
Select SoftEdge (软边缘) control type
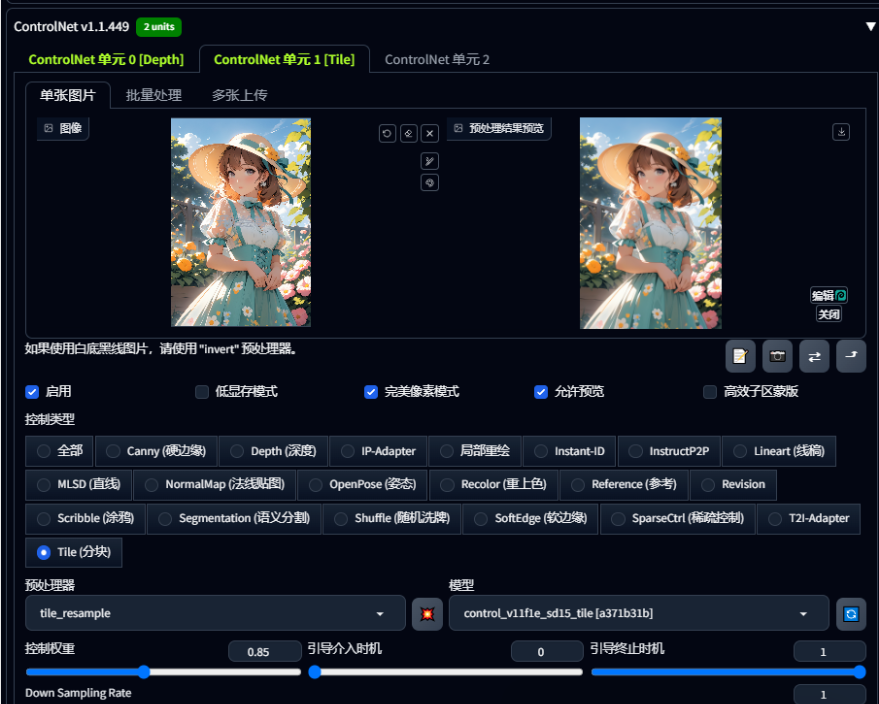(530, 518)
